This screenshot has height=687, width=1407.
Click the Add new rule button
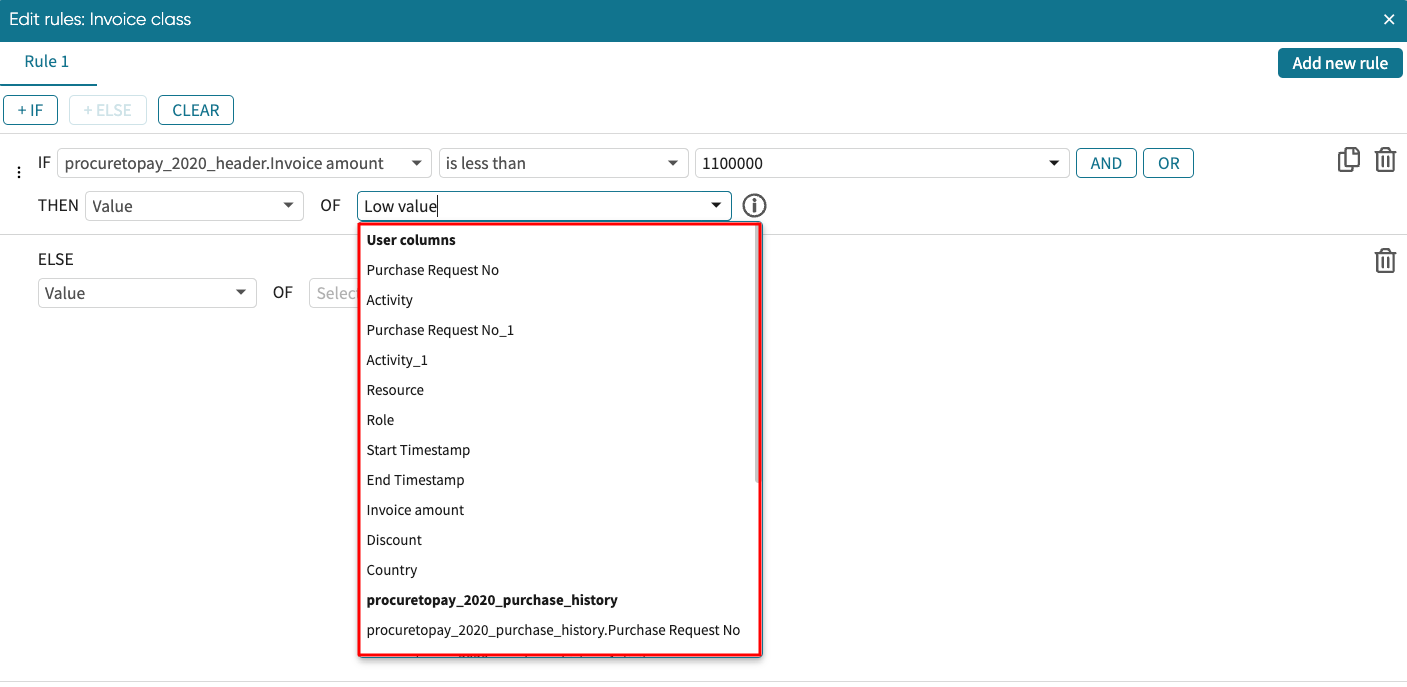(1339, 63)
